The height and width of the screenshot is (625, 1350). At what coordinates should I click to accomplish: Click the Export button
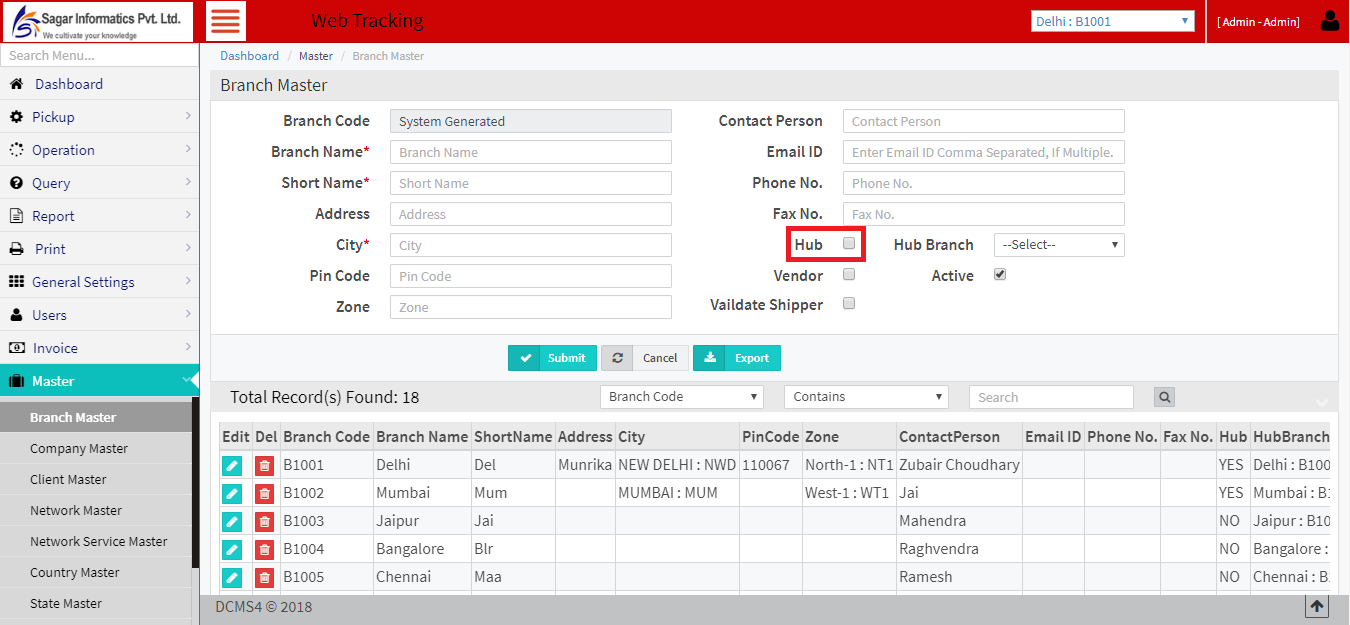737,357
